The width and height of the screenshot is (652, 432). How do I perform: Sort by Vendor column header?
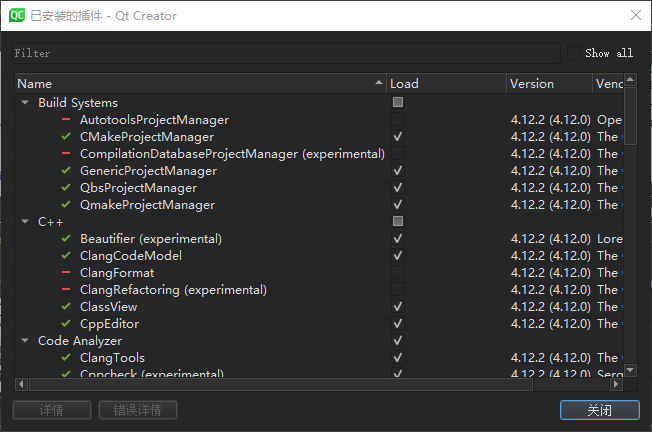coord(608,84)
